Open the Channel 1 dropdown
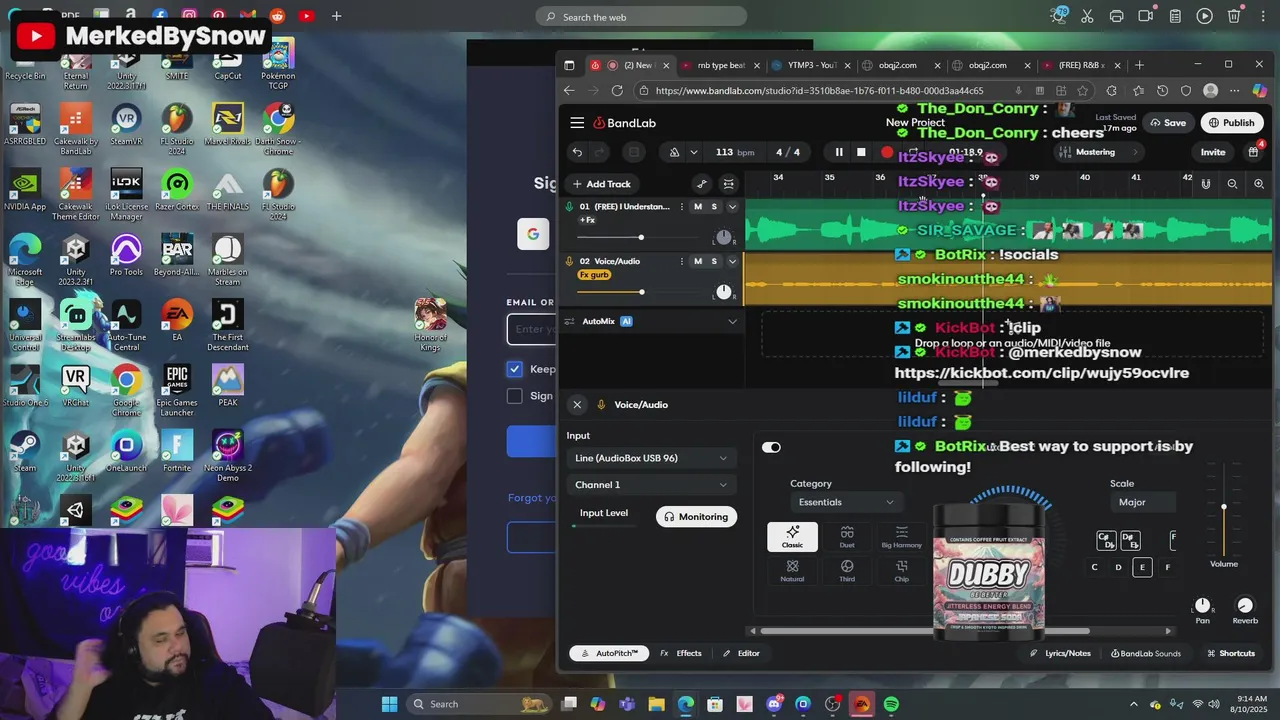 pos(650,485)
